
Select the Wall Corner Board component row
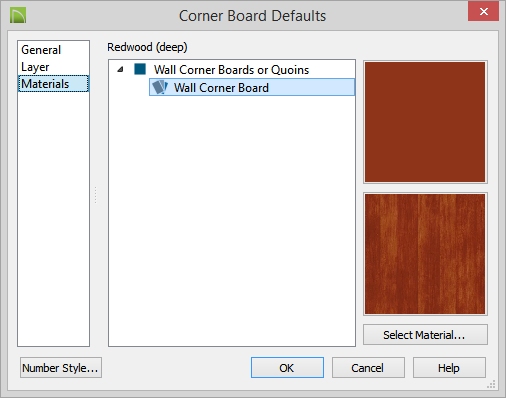(x=252, y=87)
